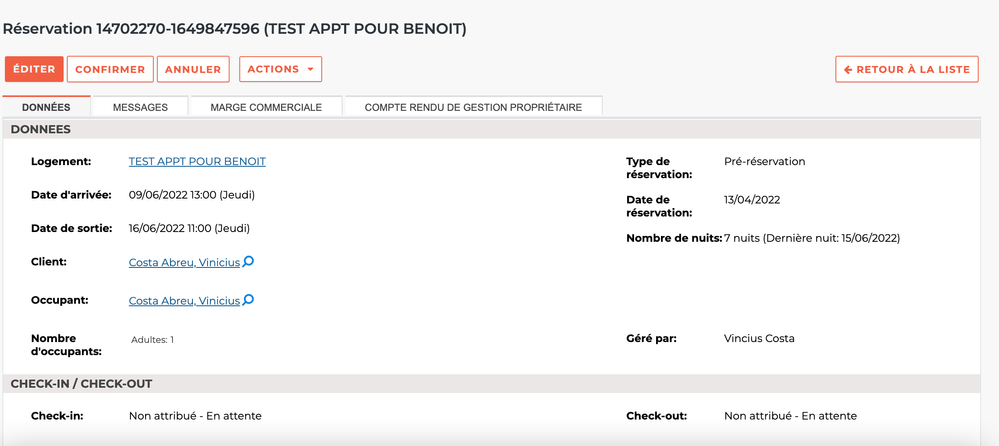Click the Check-in status Non attribué - En attente
This screenshot has width=999, height=446.
pyautogui.click(x=195, y=416)
